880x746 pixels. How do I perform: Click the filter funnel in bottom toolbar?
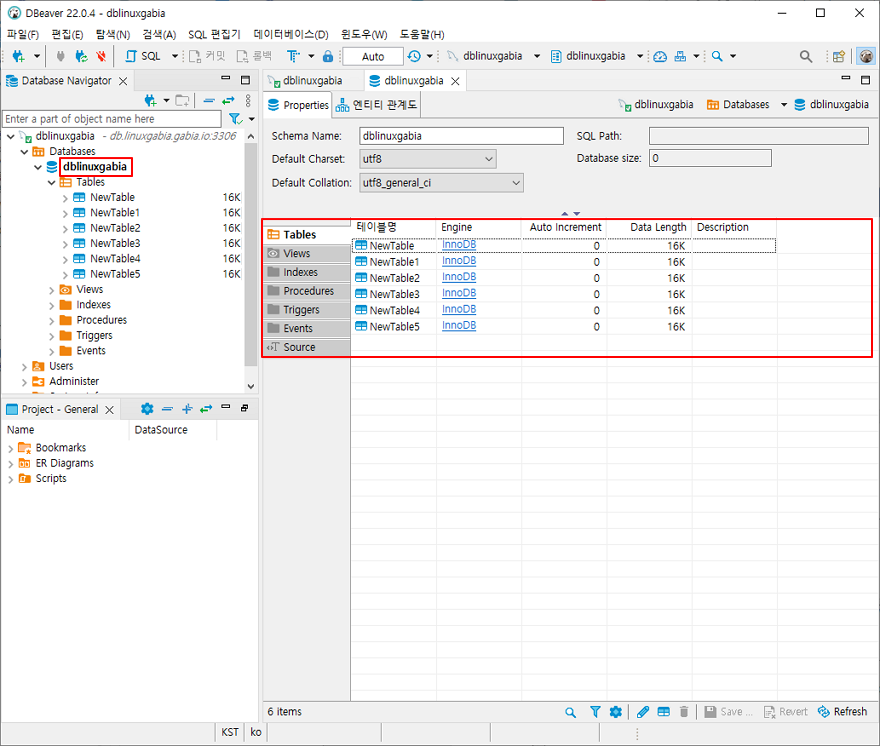point(595,712)
